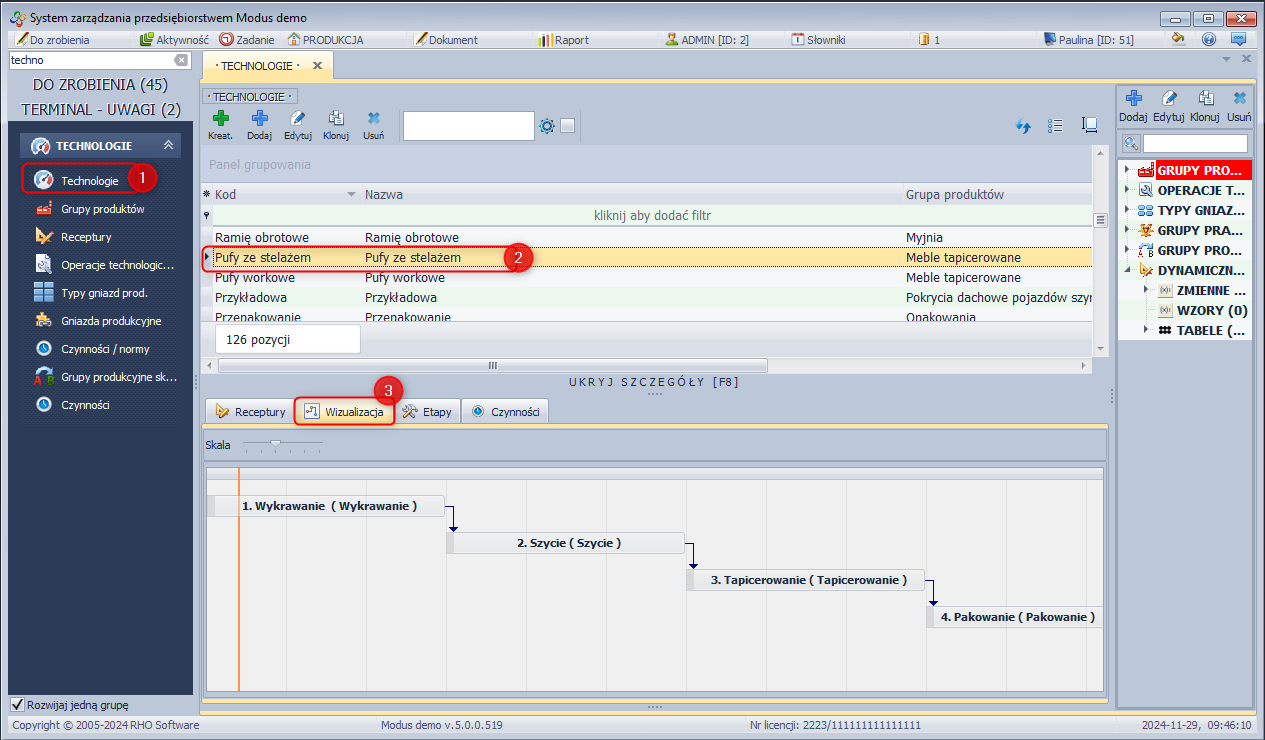
Task: Open the Raport menu item
Action: click(563, 40)
